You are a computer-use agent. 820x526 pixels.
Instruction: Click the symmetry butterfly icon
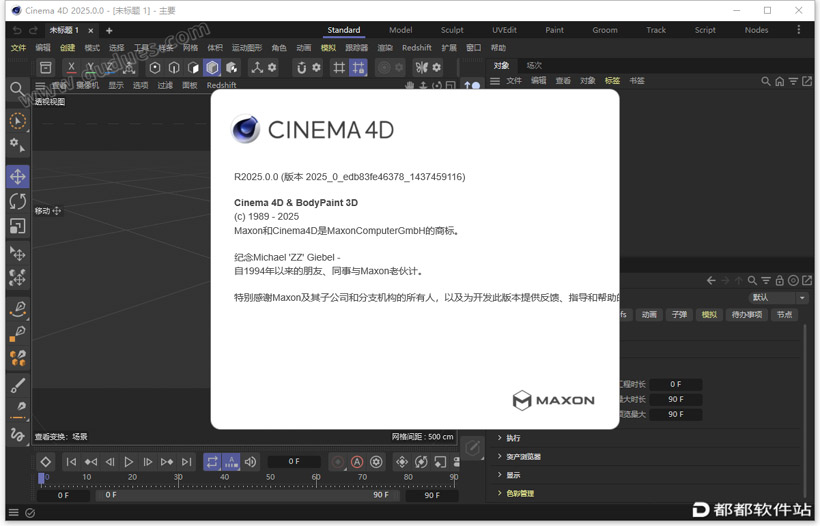(x=422, y=67)
